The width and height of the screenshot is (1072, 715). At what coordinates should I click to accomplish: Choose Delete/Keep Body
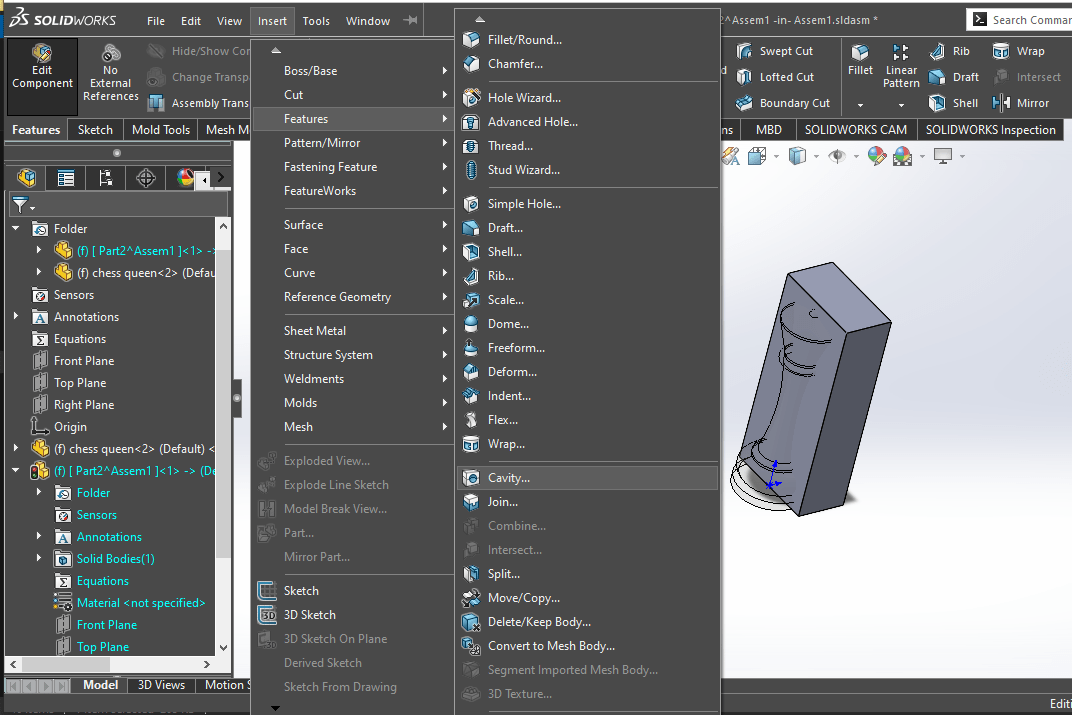(587, 622)
